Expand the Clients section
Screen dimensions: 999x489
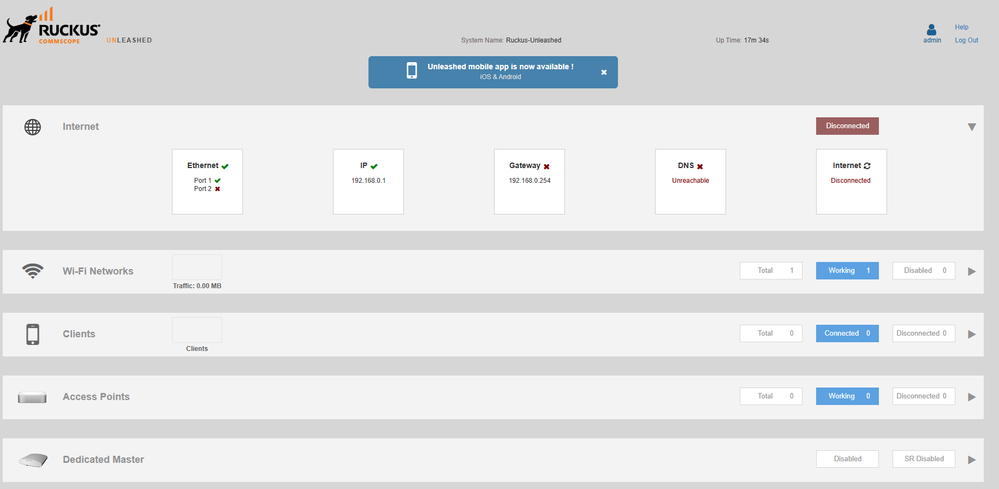point(970,334)
